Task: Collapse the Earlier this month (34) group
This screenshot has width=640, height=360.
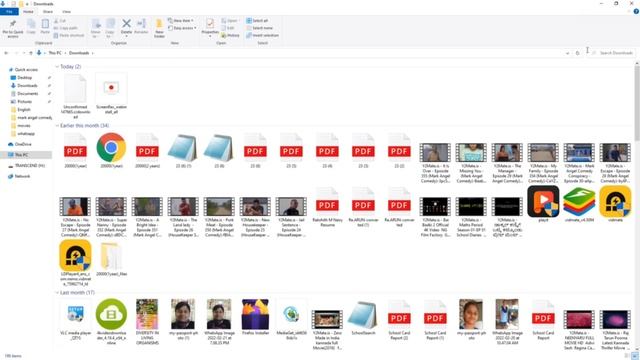Action: tap(58, 126)
